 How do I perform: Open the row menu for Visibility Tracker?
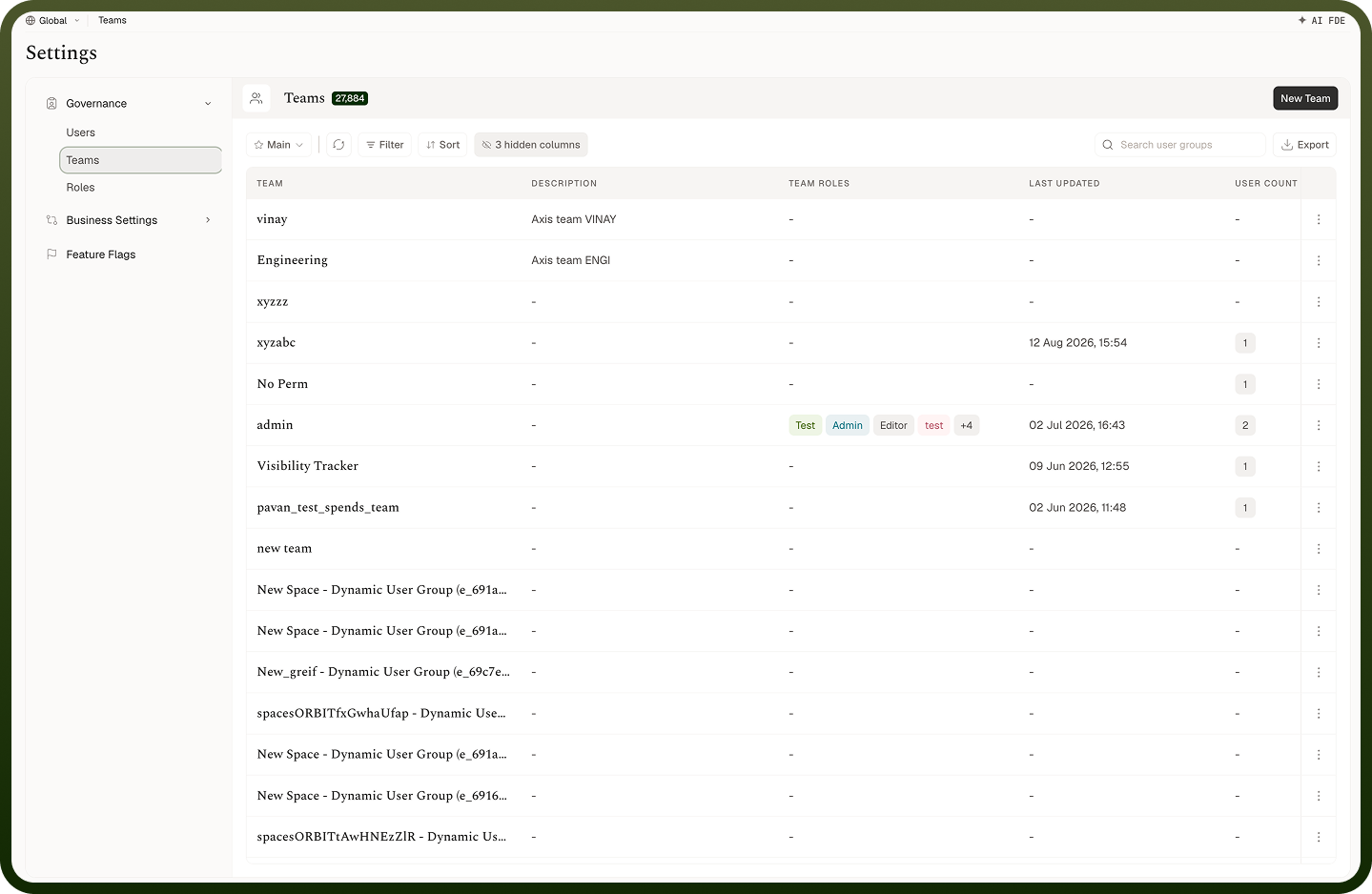point(1319,466)
